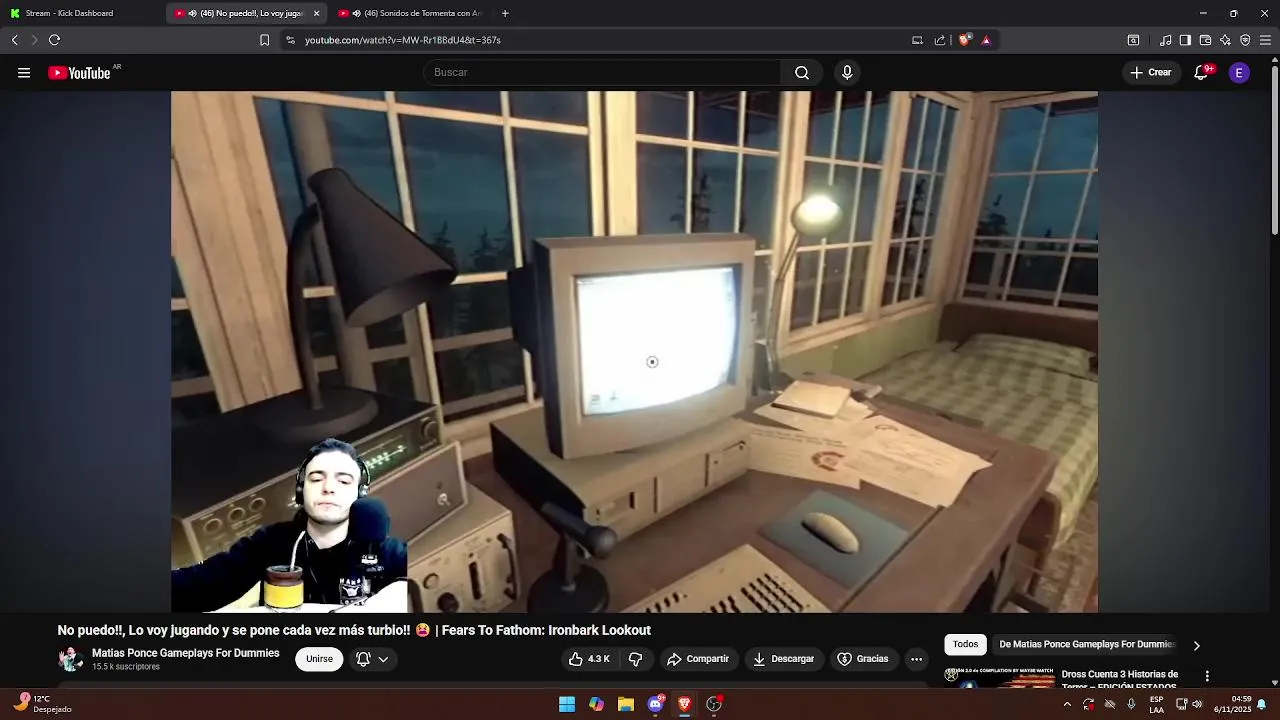Open Brave Shields lion icon

[964, 40]
